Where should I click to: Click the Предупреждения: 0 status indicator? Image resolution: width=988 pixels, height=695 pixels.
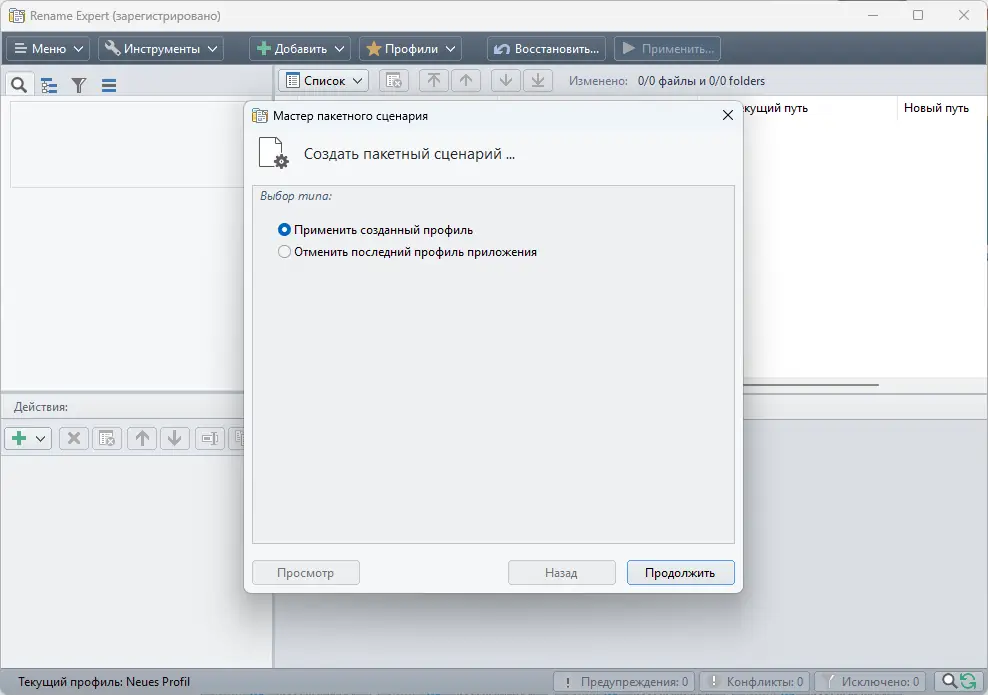pyautogui.click(x=624, y=682)
